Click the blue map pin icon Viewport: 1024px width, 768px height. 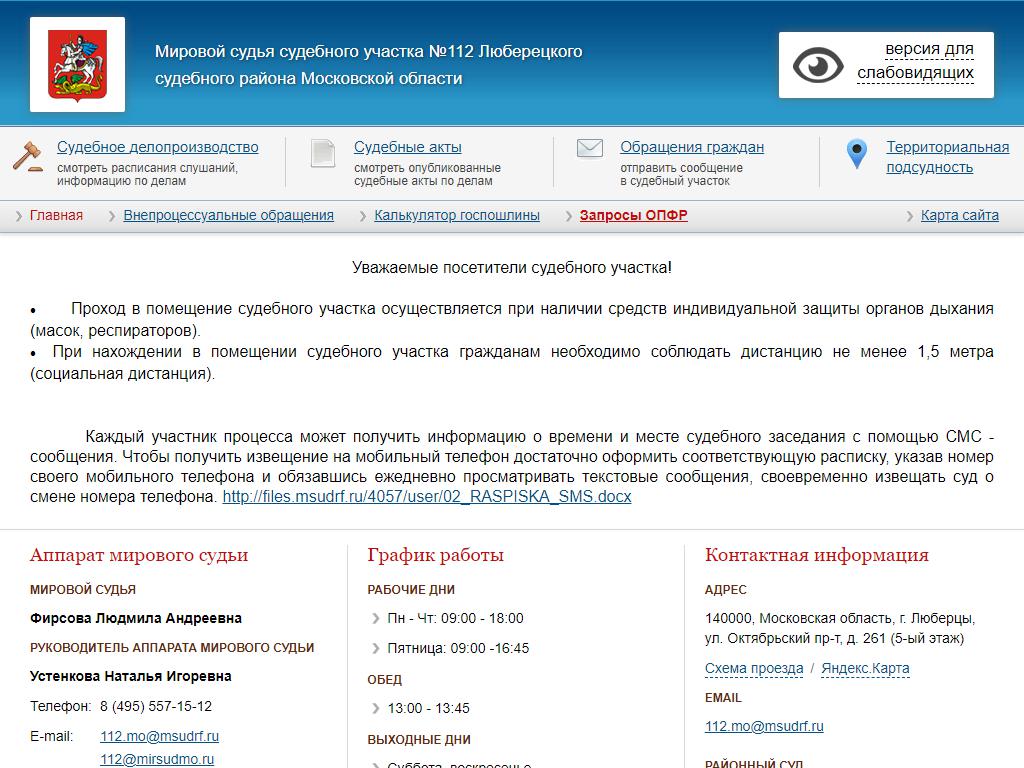point(856,154)
